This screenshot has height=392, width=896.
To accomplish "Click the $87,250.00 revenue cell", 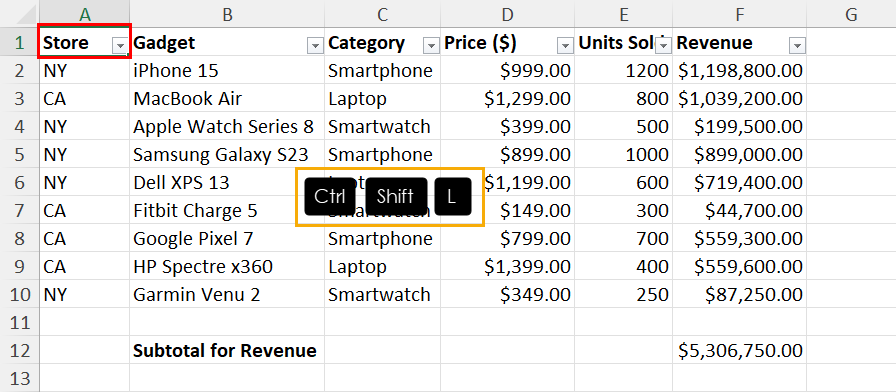I will (739, 294).
